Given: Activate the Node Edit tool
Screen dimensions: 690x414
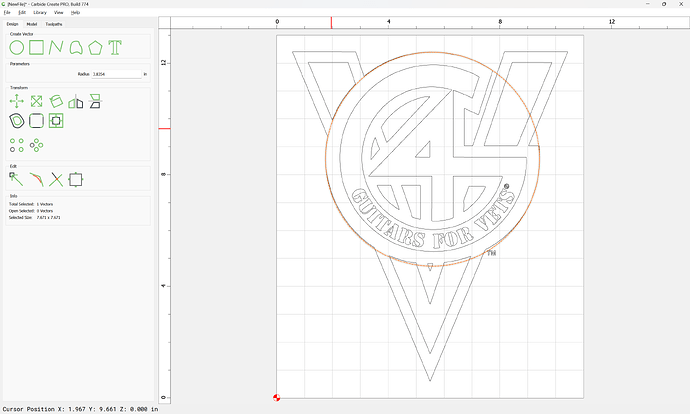Looking at the screenshot, I should point(16,179).
